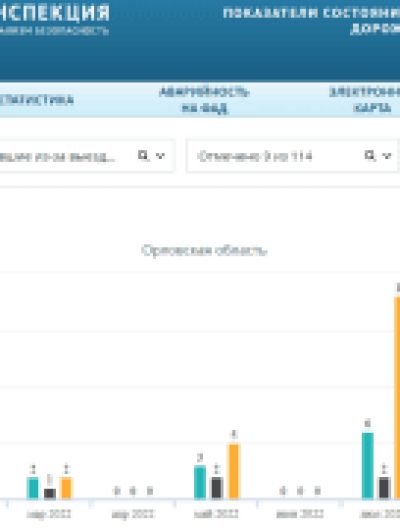400x530 pixels.
Task: Open the Статистика menu tab
Action: click(37, 100)
